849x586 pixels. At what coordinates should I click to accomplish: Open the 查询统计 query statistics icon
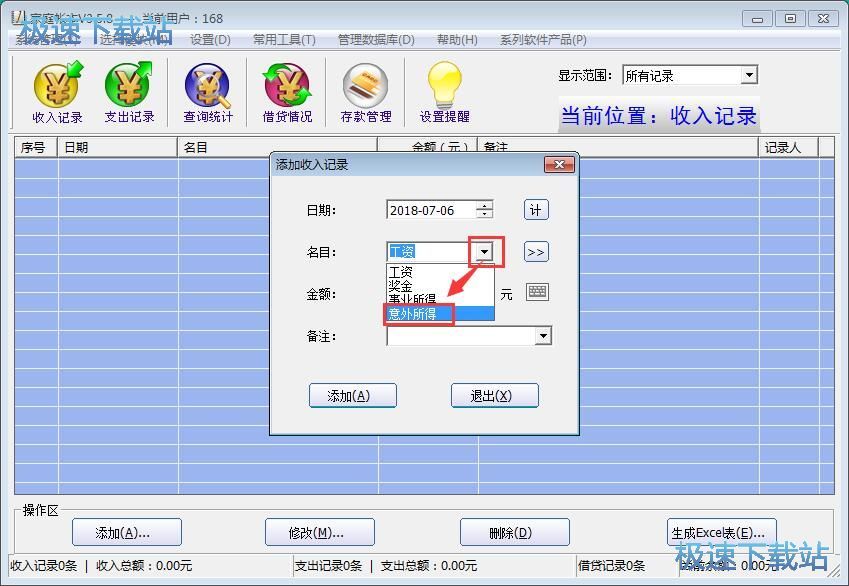[208, 92]
